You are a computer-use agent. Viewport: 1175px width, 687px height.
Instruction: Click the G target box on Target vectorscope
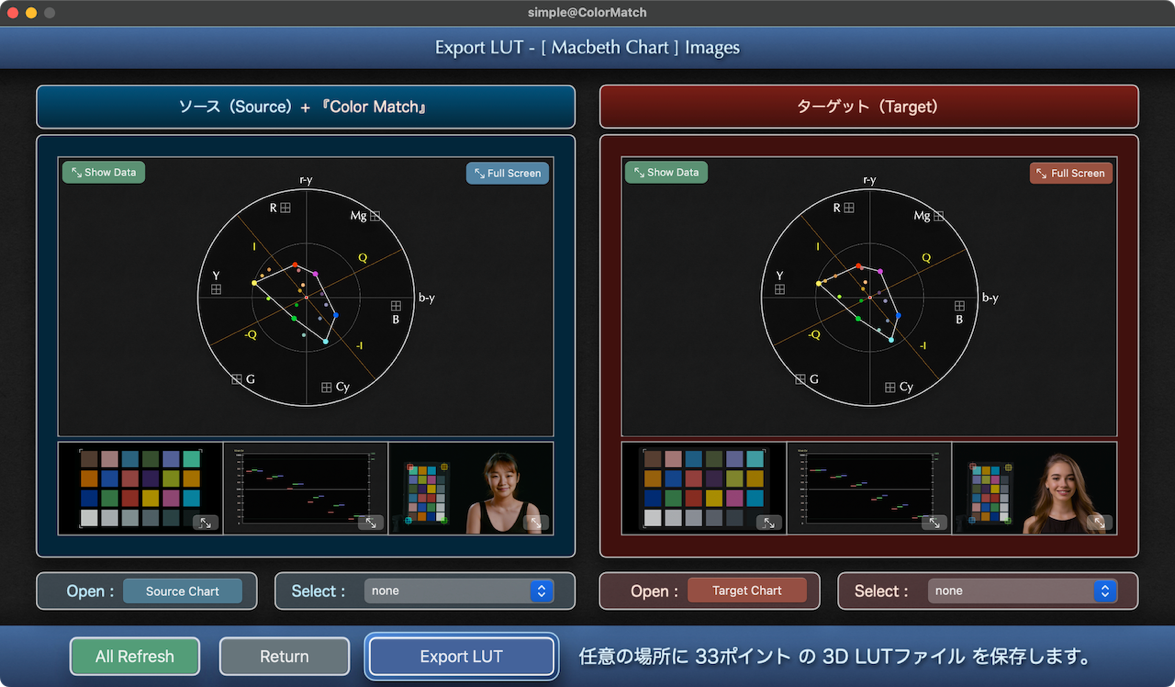coord(800,379)
